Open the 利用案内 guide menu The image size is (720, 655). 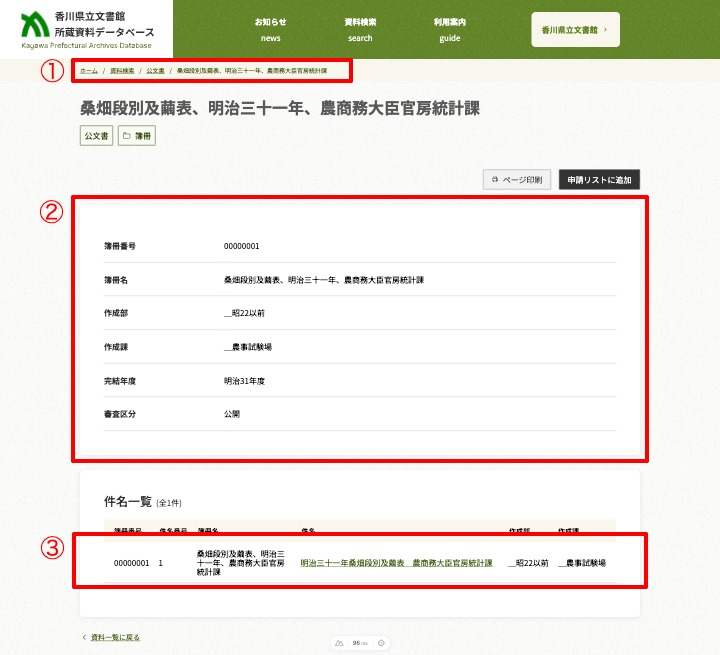[450, 30]
